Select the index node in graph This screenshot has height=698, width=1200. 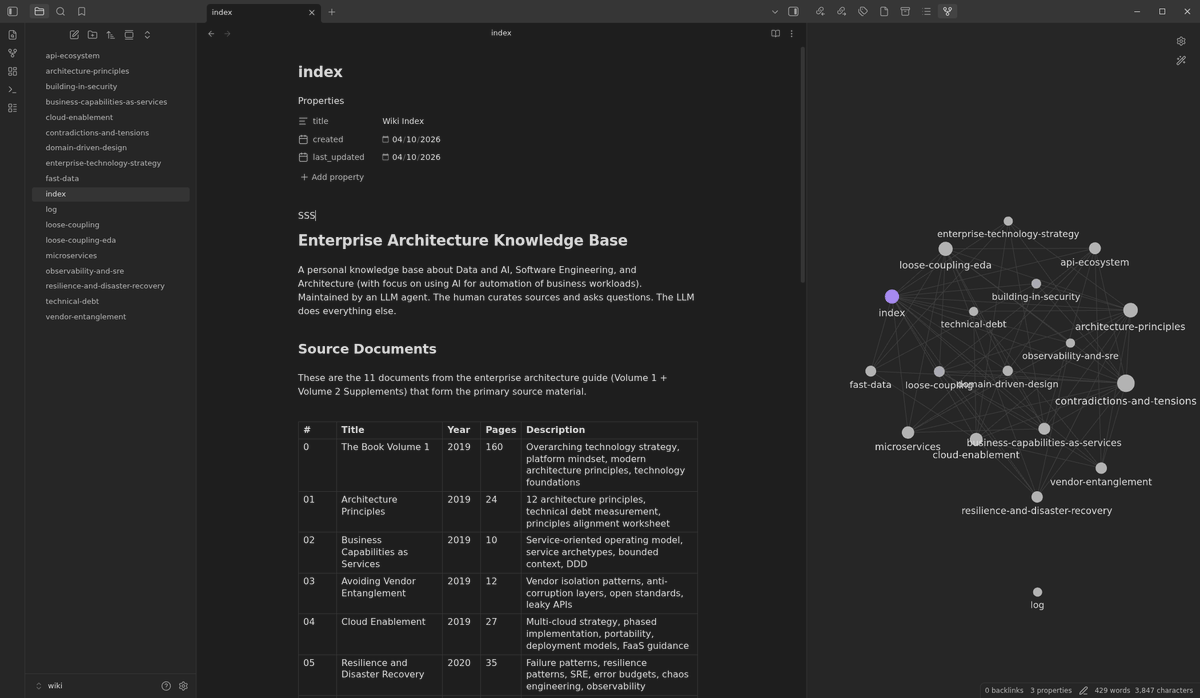[892, 296]
